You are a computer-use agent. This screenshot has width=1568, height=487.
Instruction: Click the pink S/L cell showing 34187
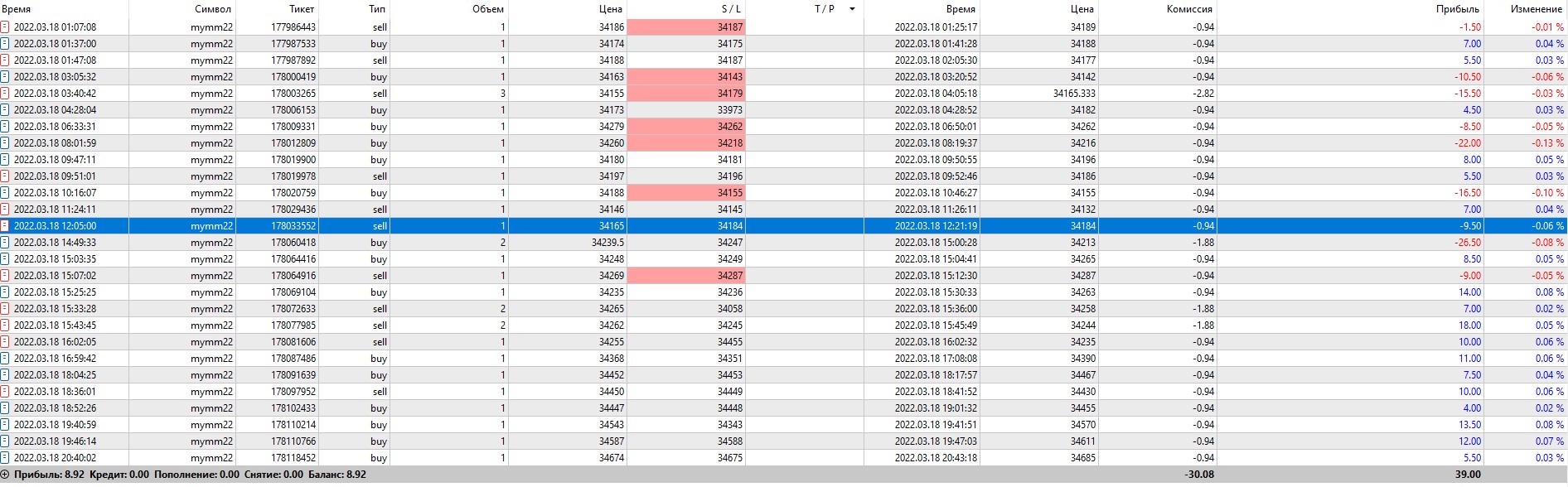[x=686, y=27]
